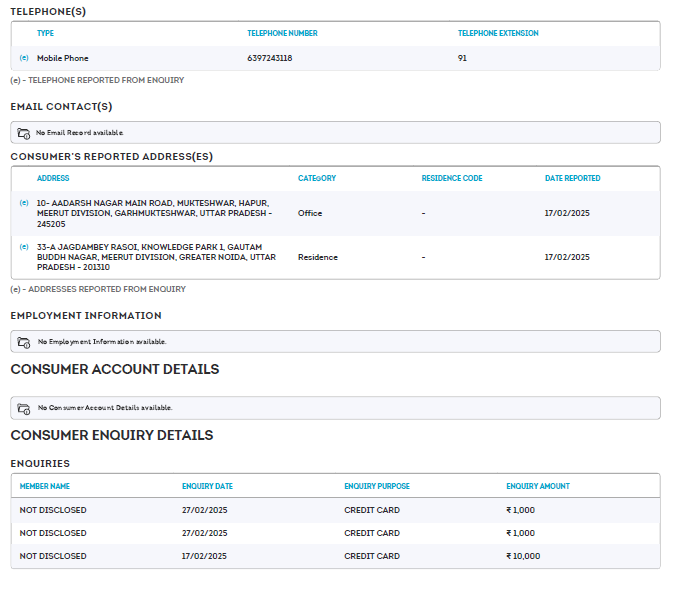Click the Office category address row
673x602 pixels.
pos(310,213)
